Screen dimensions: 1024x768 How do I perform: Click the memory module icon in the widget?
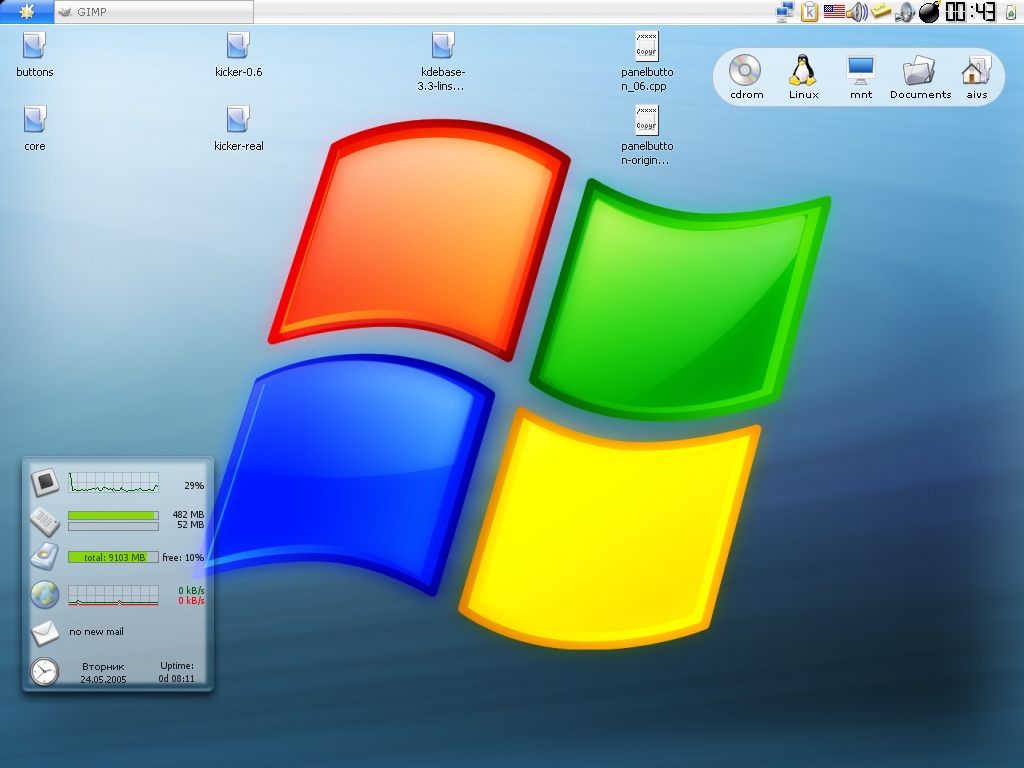pos(44,520)
